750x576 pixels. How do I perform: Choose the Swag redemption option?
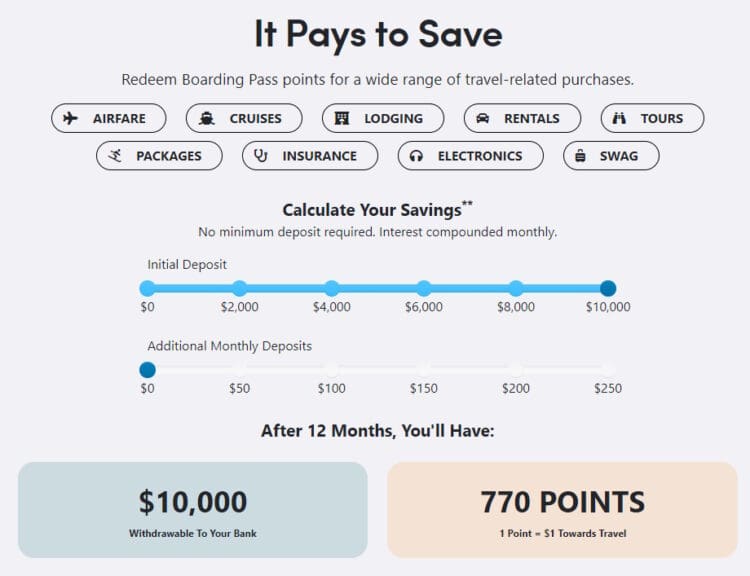point(619,156)
